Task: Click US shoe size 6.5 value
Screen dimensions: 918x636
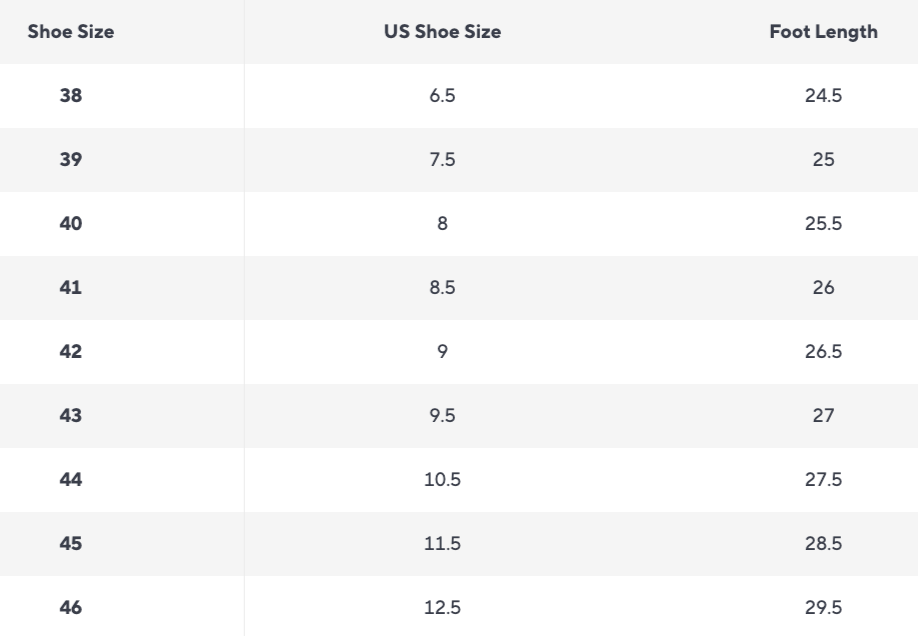Action: pyautogui.click(x=442, y=96)
